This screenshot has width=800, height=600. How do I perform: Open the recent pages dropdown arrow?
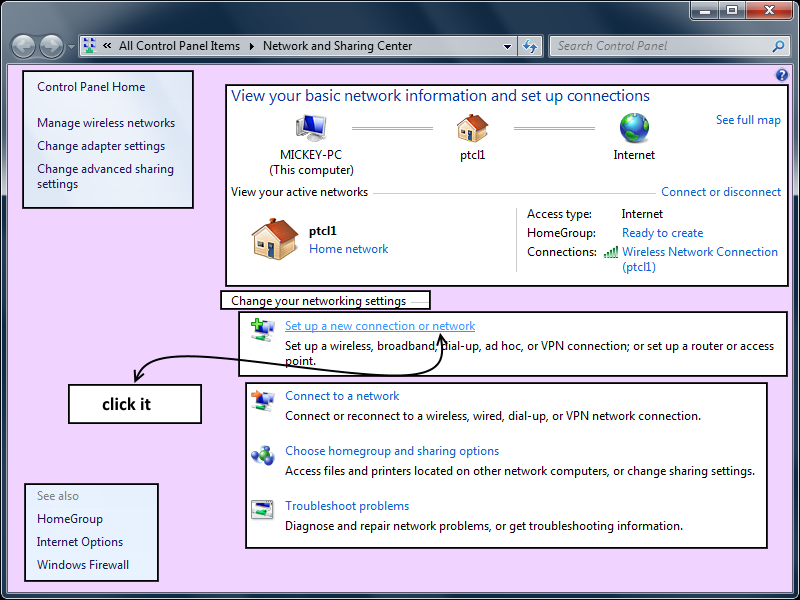71,47
